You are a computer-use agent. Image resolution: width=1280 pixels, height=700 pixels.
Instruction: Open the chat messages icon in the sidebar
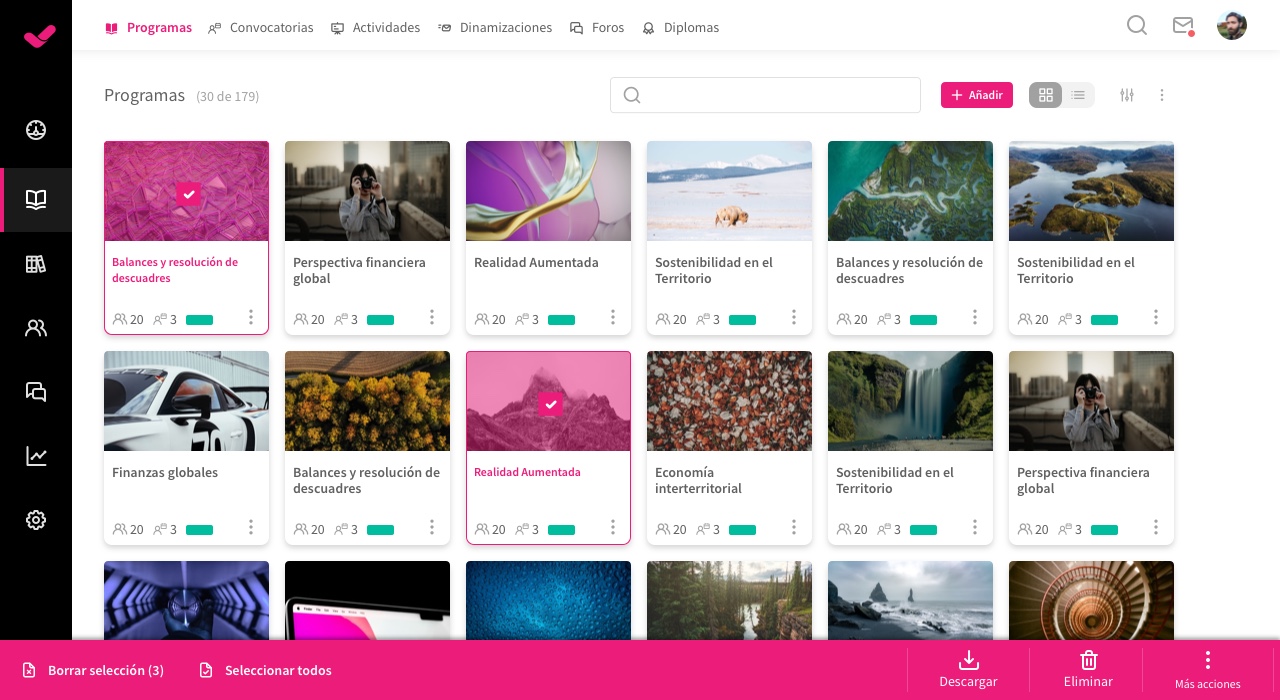pos(36,392)
